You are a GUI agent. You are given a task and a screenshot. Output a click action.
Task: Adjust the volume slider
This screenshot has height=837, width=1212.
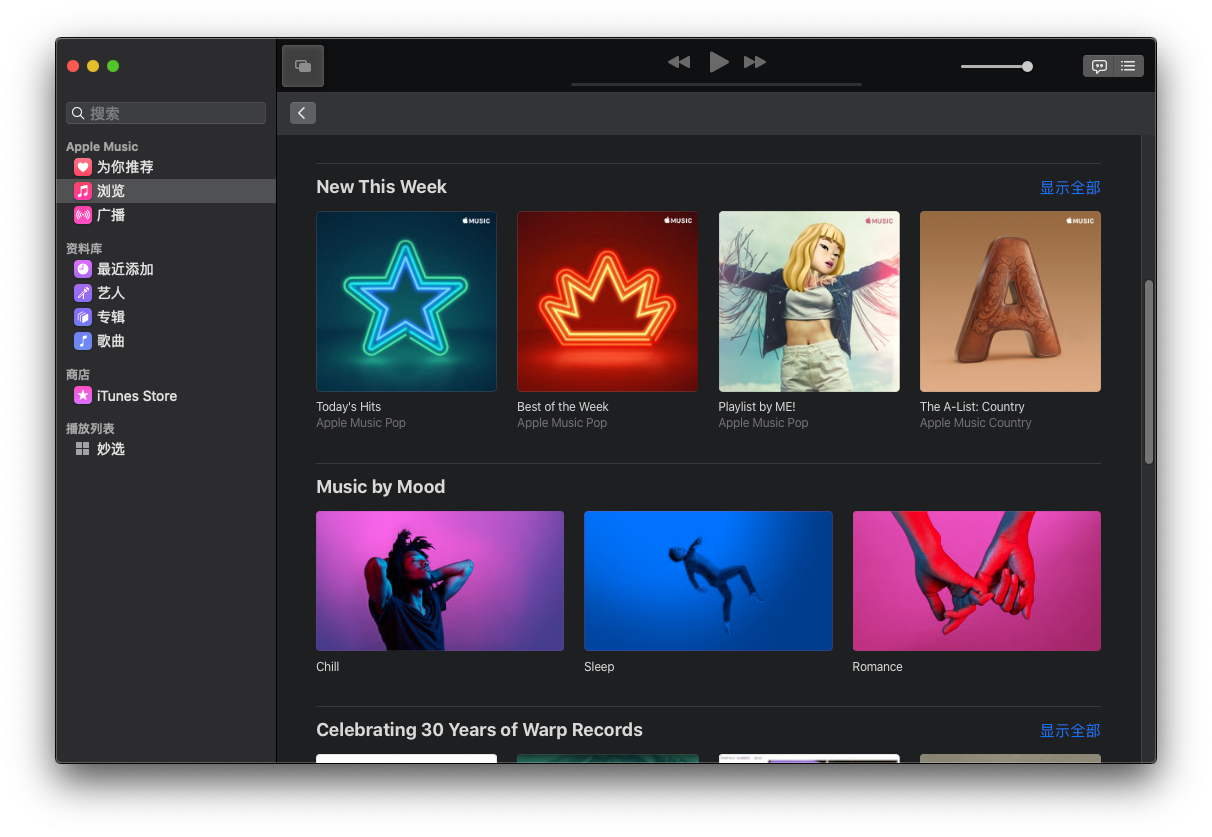pos(996,67)
